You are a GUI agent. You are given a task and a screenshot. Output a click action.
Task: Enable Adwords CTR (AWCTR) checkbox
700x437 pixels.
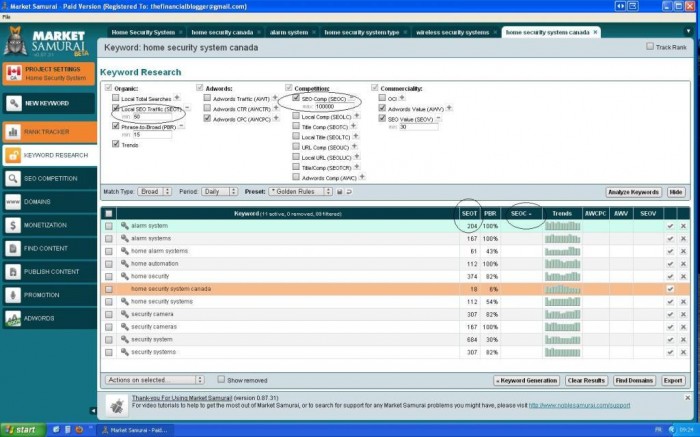point(207,108)
